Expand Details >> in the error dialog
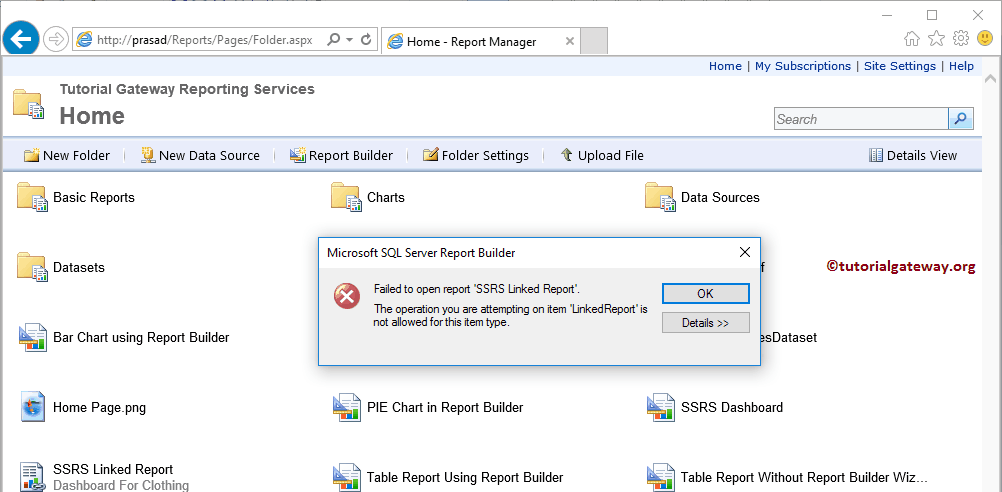Image resolution: width=1002 pixels, height=492 pixels. point(705,323)
